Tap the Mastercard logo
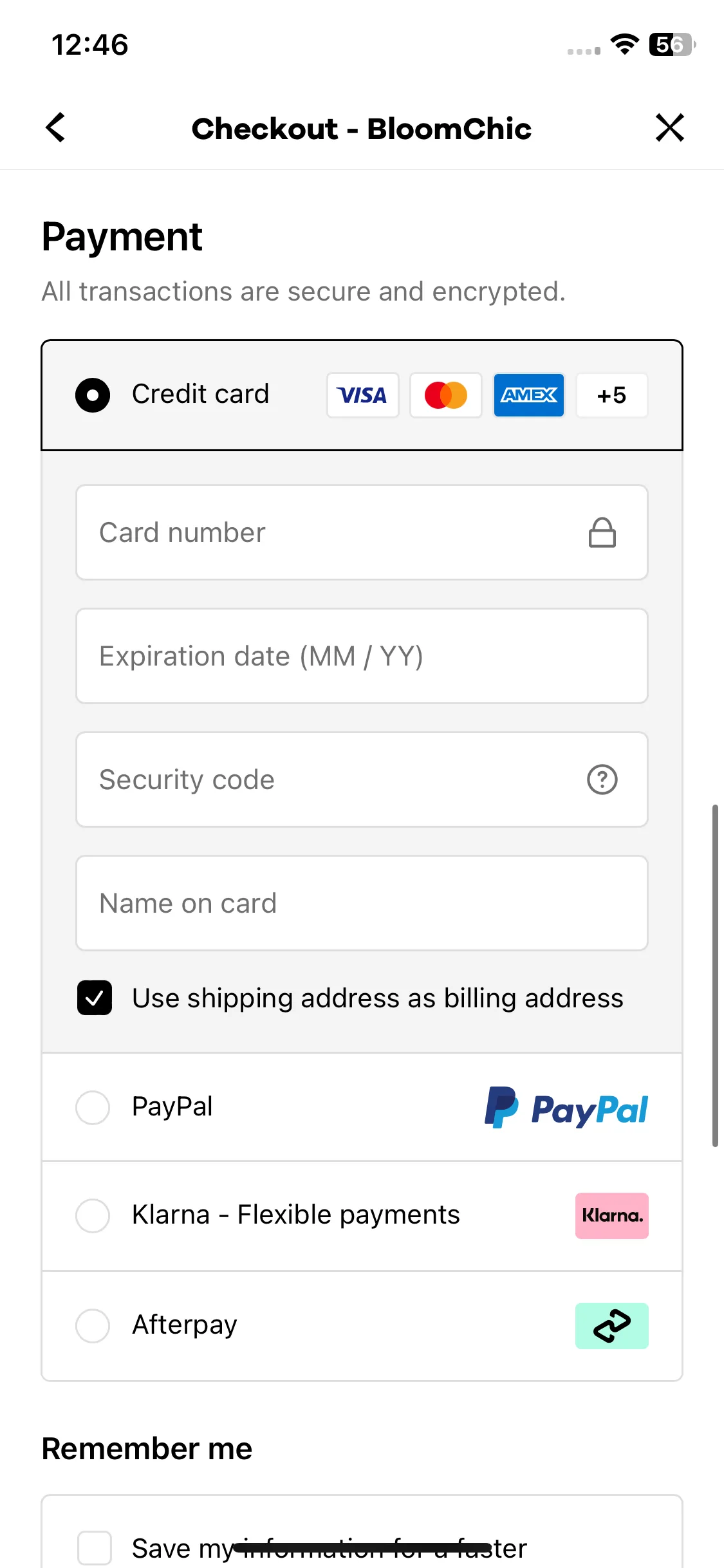This screenshot has width=724, height=1568. click(x=446, y=395)
